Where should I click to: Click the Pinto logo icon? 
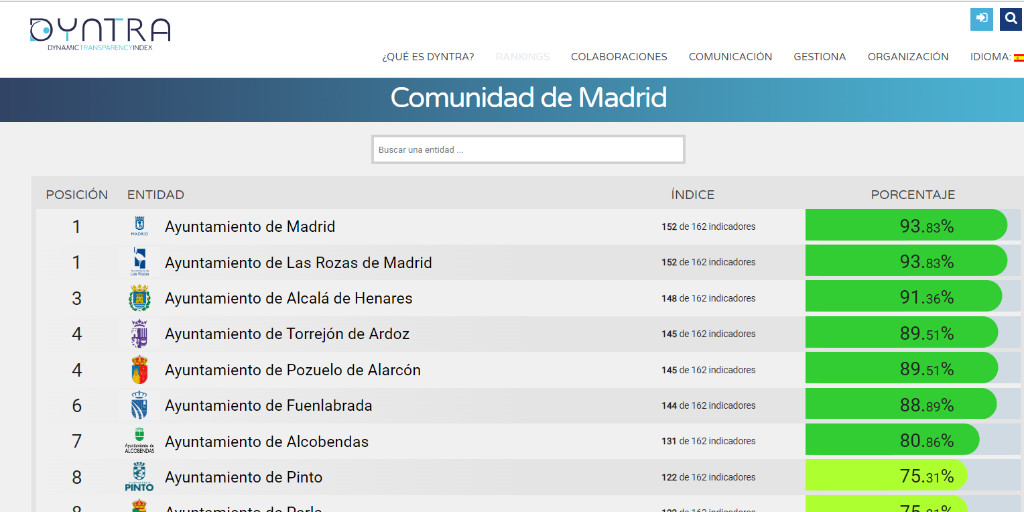[x=139, y=477]
